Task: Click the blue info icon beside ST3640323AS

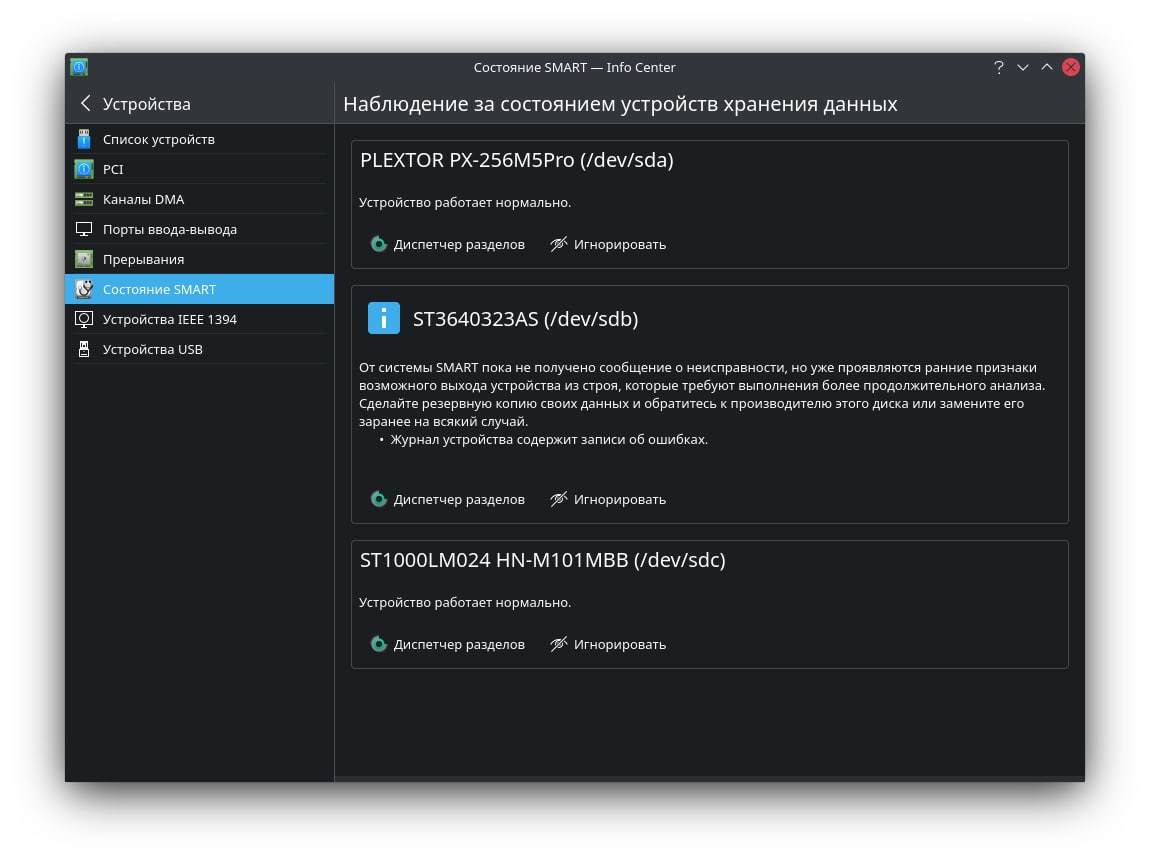Action: (x=384, y=318)
